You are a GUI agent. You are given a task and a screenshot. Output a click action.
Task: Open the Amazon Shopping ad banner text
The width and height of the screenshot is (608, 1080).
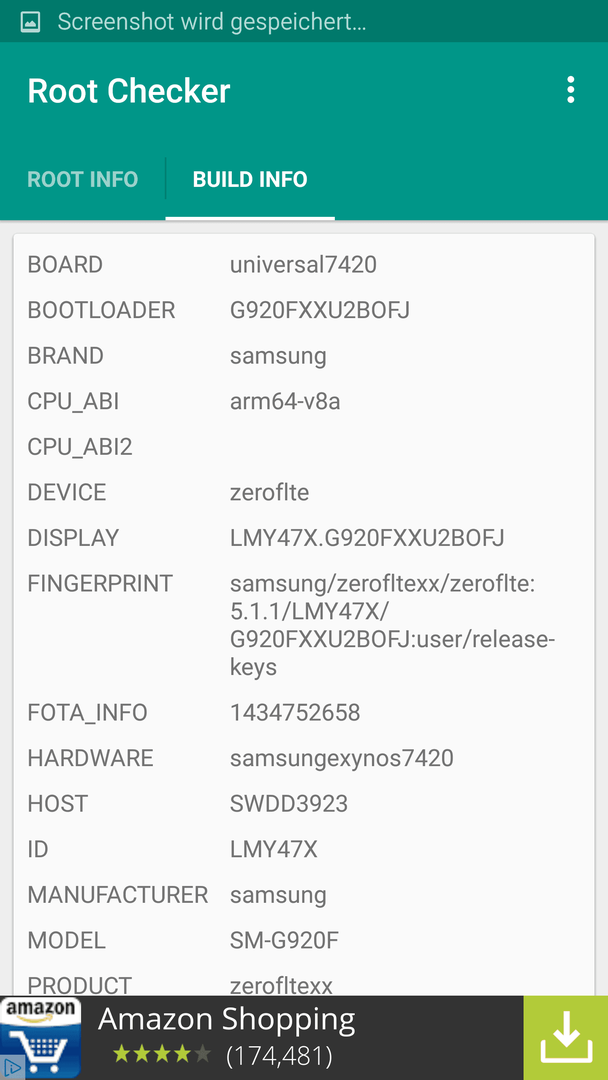pyautogui.click(x=227, y=1019)
